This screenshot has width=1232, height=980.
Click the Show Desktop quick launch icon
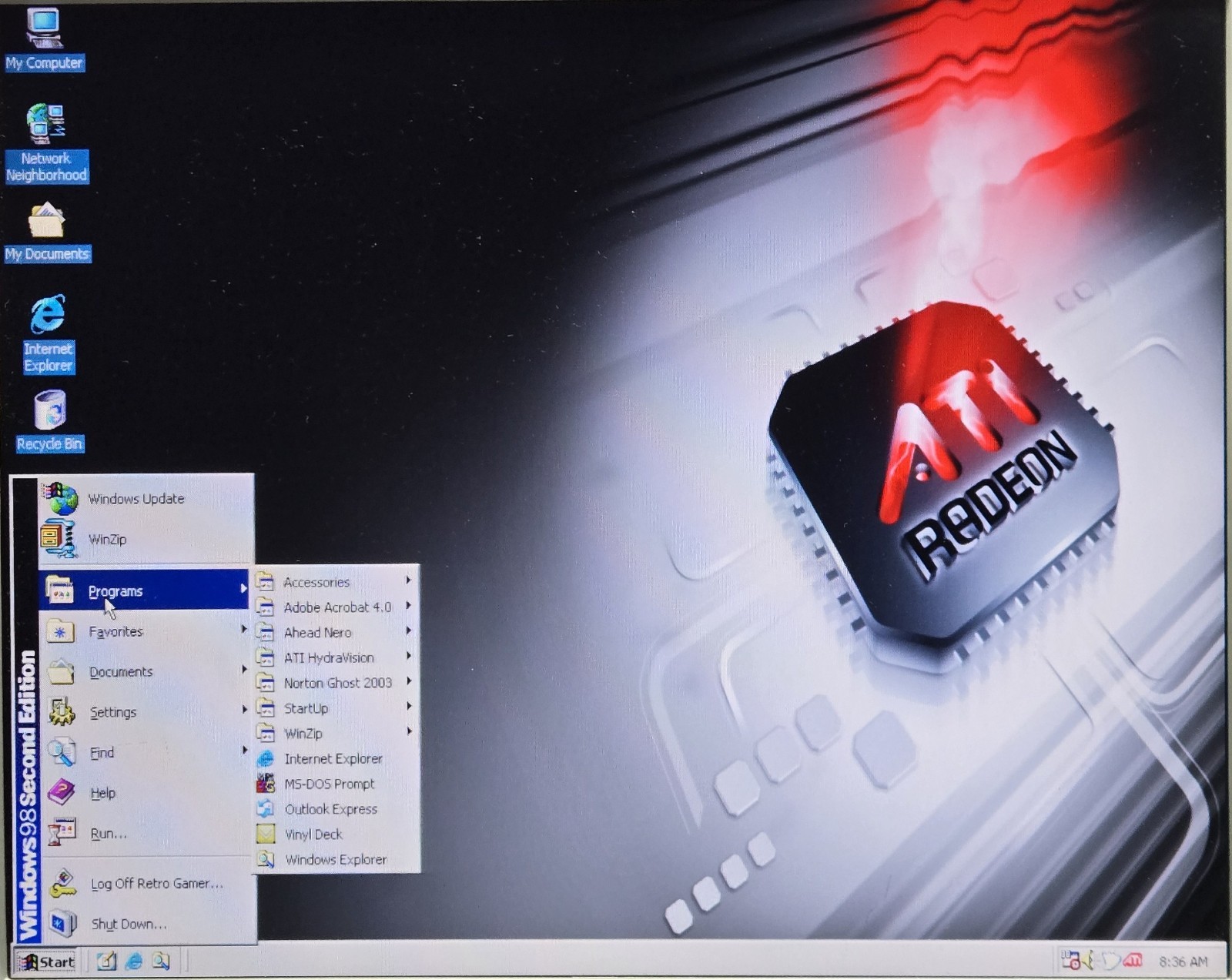pyautogui.click(x=106, y=961)
